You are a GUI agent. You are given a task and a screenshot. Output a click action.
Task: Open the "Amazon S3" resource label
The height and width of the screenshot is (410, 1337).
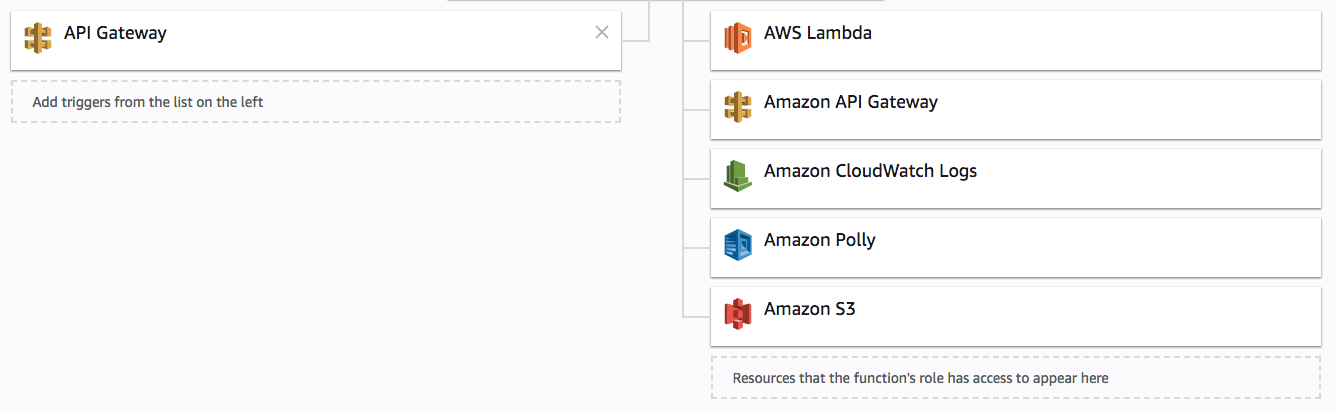(x=809, y=309)
